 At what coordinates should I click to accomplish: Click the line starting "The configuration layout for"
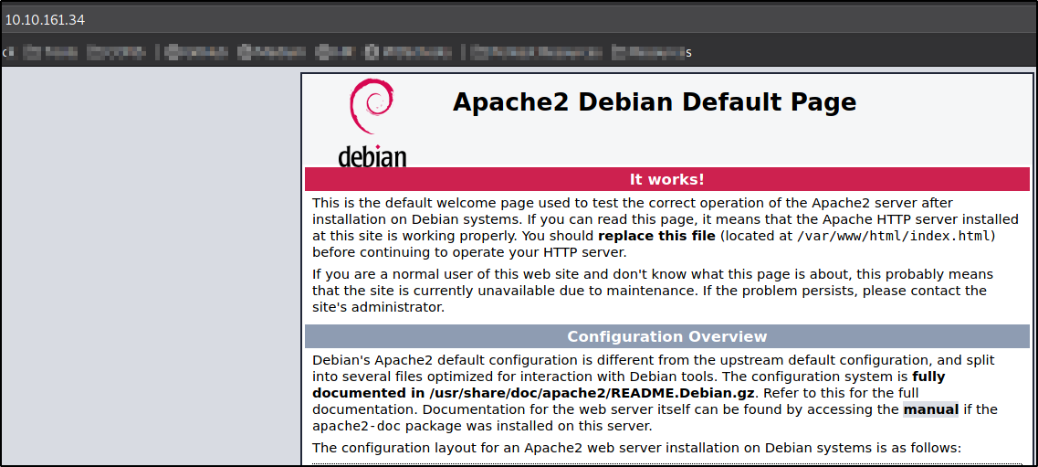tap(636, 448)
